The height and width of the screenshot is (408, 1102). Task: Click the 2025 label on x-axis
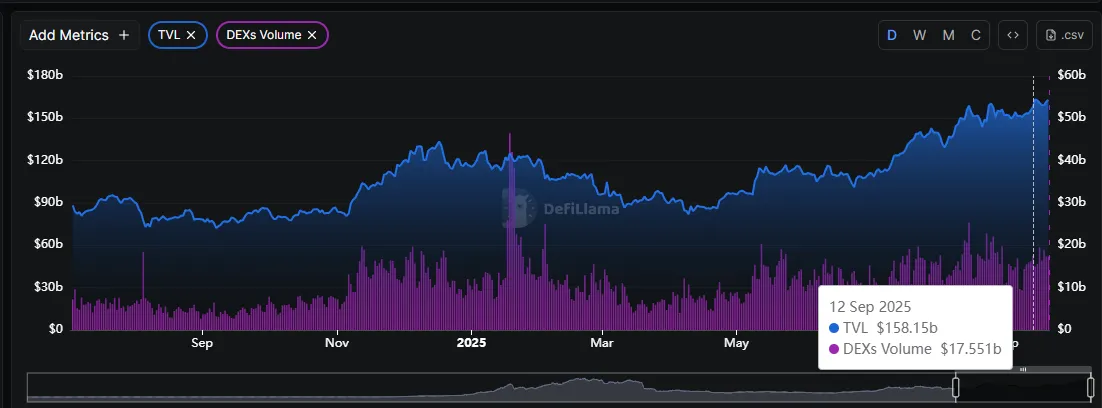(x=470, y=343)
